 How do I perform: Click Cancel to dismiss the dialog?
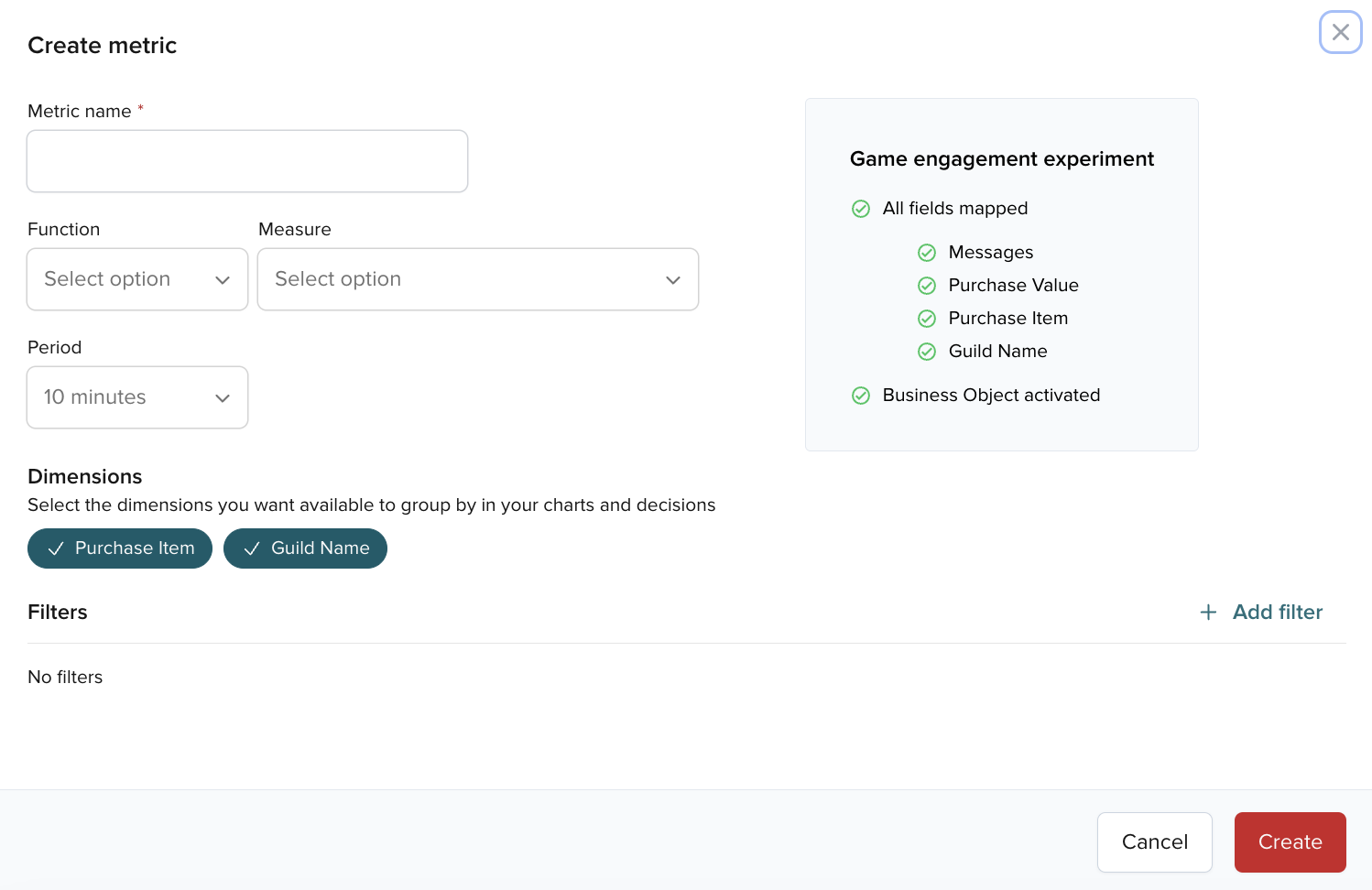(x=1154, y=841)
